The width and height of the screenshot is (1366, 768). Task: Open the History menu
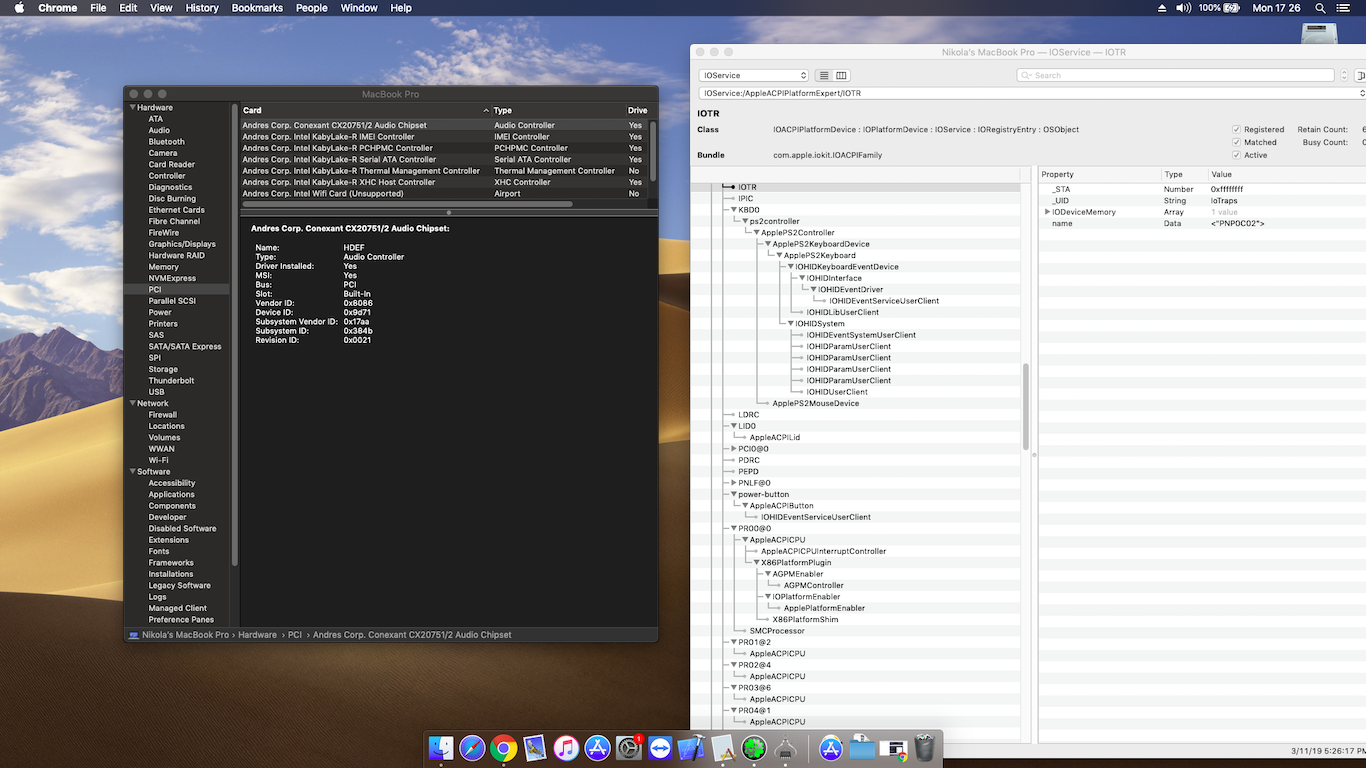point(202,8)
